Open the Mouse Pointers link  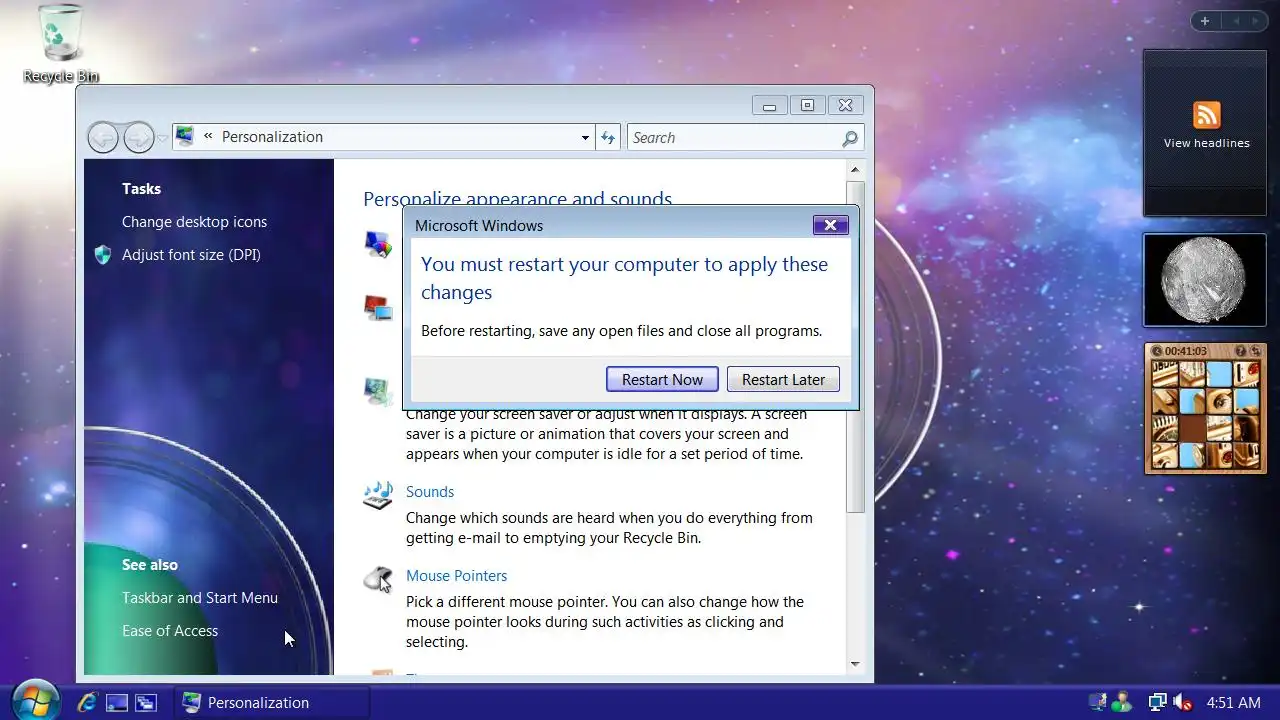[456, 576]
